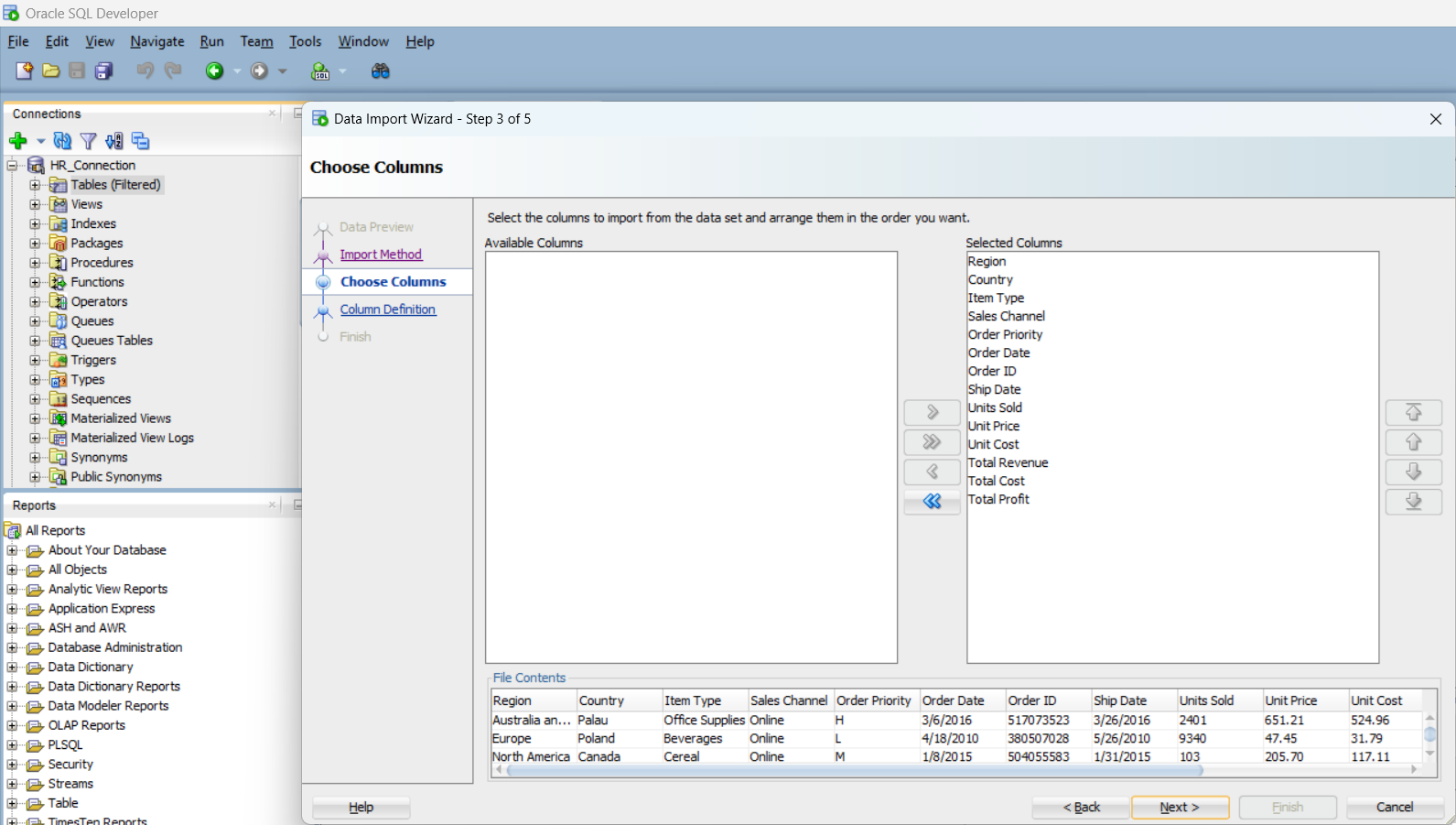1456x825 pixels.
Task: Expand the About Your Database reports folder
Action: 13,550
